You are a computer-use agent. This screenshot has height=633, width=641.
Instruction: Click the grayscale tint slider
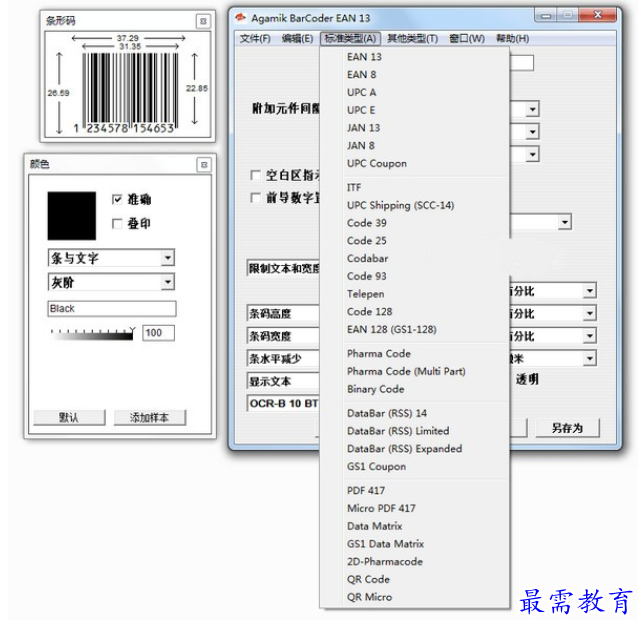point(92,334)
